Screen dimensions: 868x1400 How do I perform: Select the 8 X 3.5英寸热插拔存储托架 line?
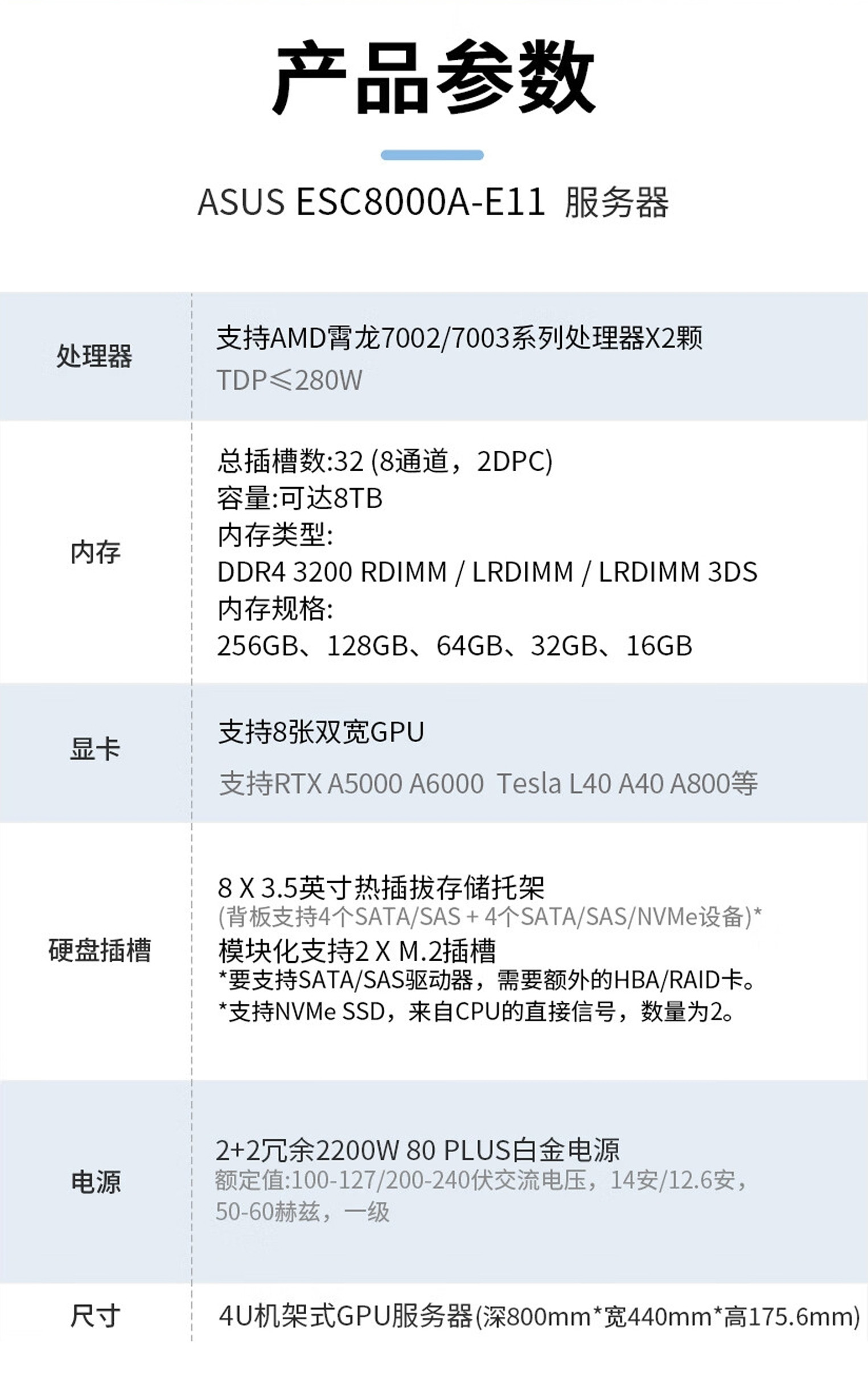tap(381, 888)
